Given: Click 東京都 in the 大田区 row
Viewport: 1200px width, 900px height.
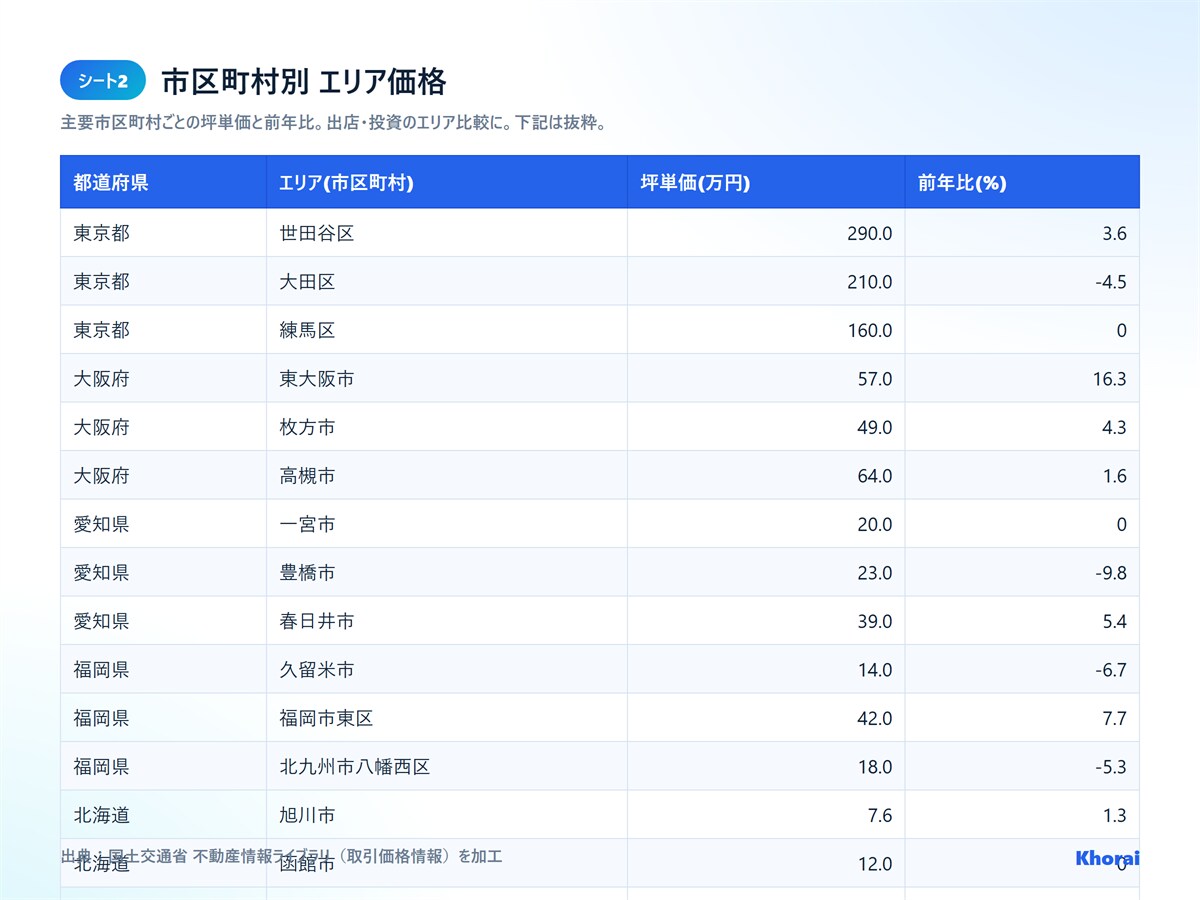Looking at the screenshot, I should tap(101, 282).
